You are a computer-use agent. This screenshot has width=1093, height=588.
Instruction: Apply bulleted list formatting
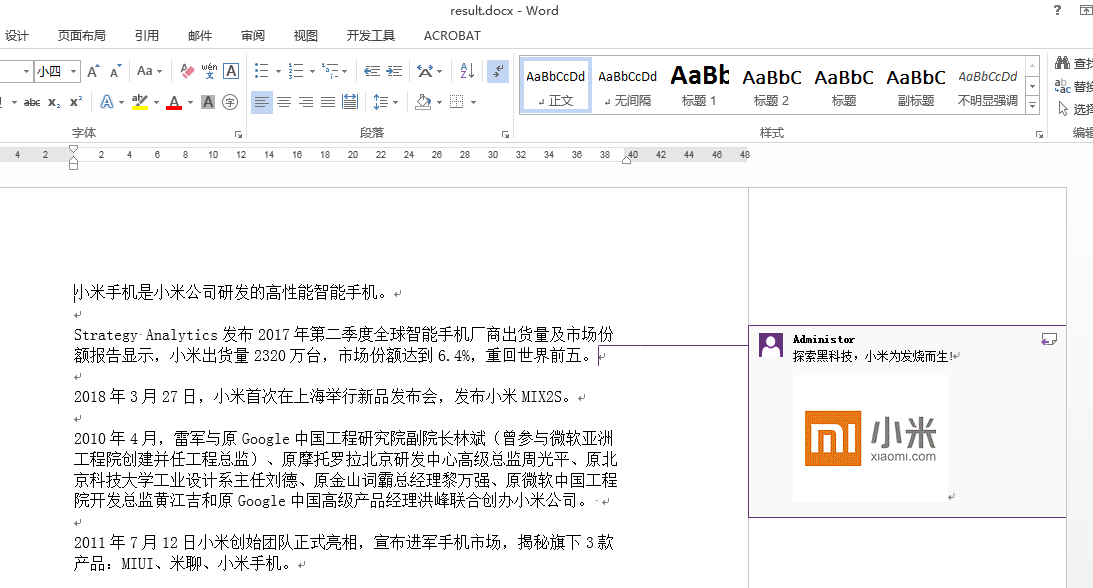(261, 71)
